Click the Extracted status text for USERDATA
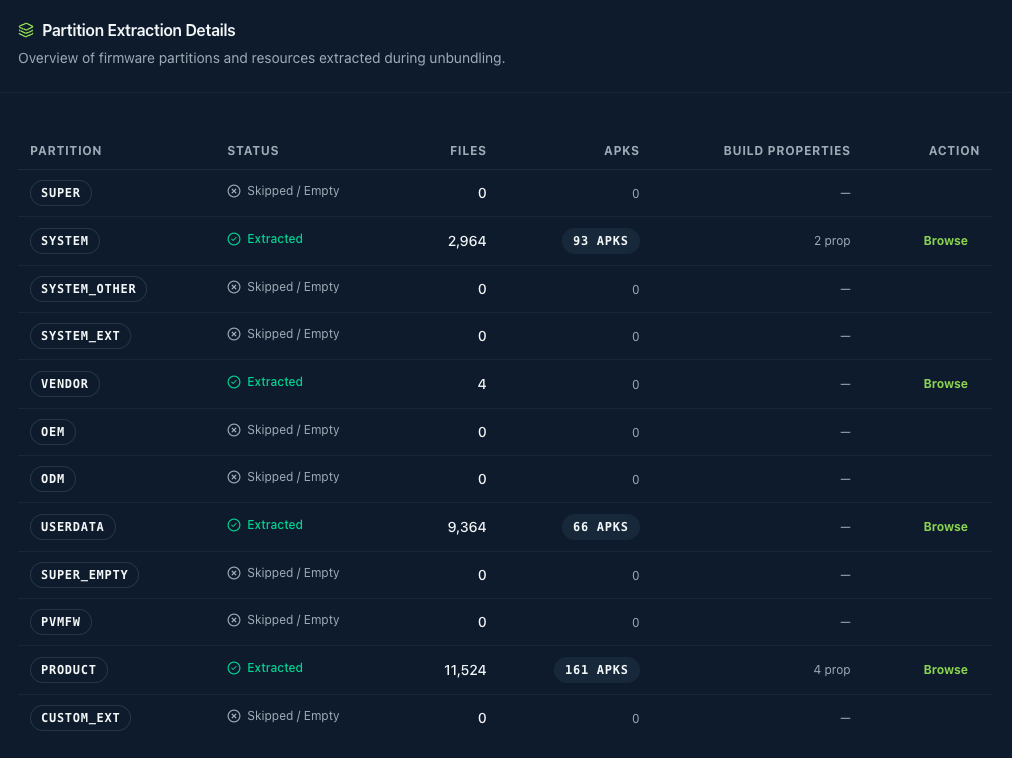This screenshot has width=1012, height=758. click(x=275, y=525)
